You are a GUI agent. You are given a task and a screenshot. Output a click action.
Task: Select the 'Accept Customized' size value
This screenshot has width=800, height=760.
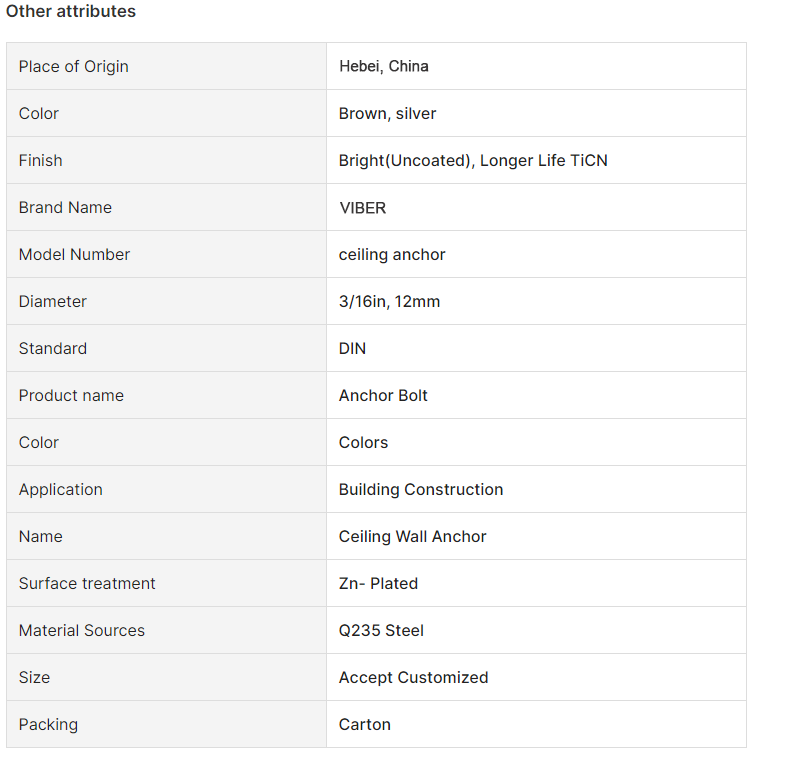413,677
